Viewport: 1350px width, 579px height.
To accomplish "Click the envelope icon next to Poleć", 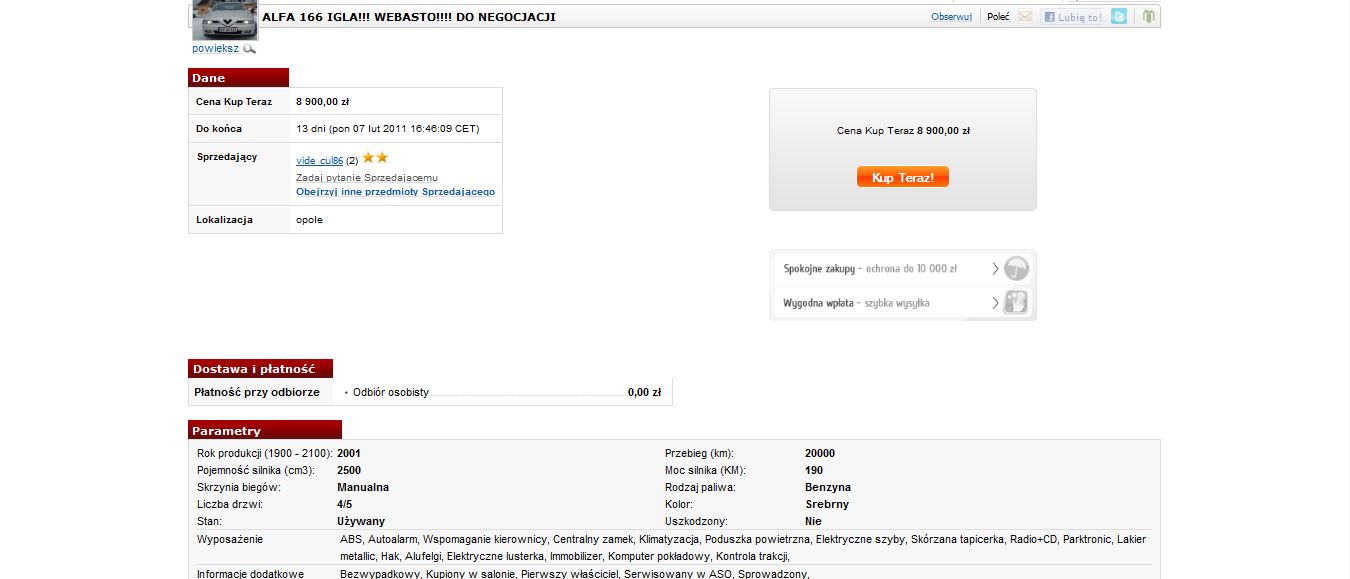I will point(1025,17).
